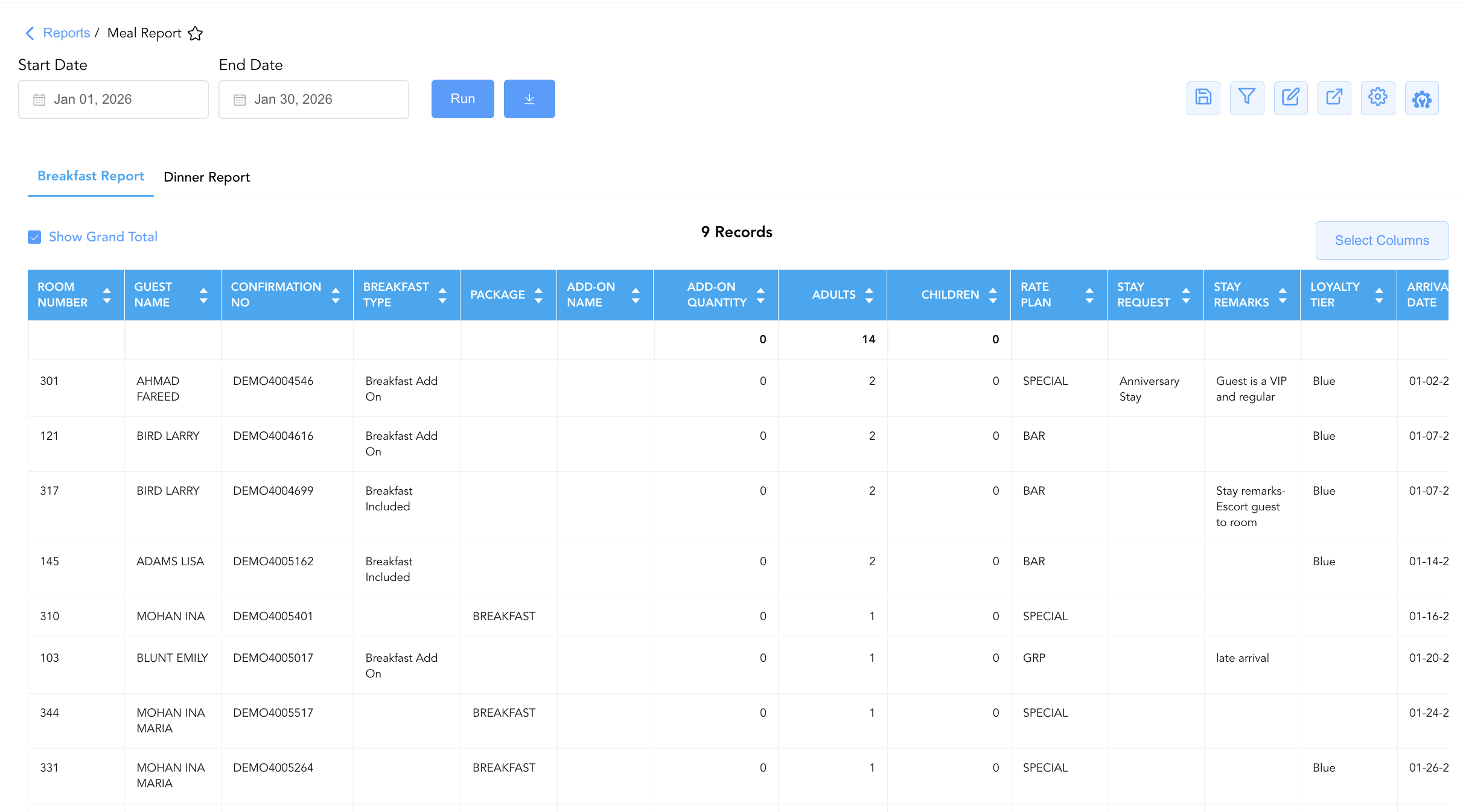The image size is (1463, 812).
Task: Open the Select Columns button
Action: (x=1382, y=241)
